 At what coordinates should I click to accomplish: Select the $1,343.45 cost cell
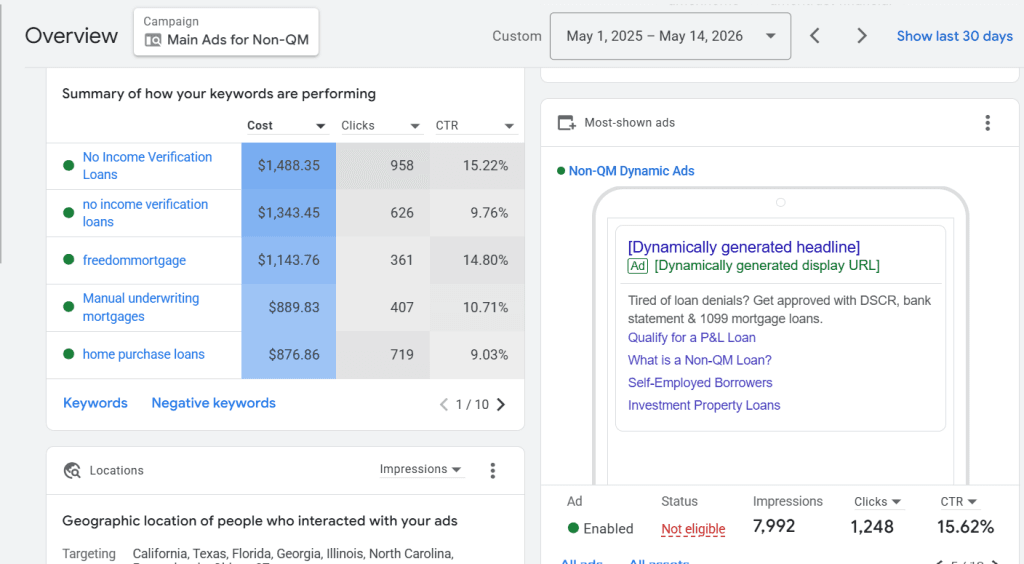(x=289, y=213)
